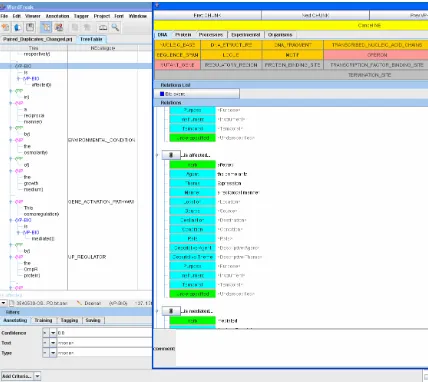This screenshot has width=428, height=382.
Task: Switch to the Paired_Duplicates_Changed.prj tab
Action: 38,39
